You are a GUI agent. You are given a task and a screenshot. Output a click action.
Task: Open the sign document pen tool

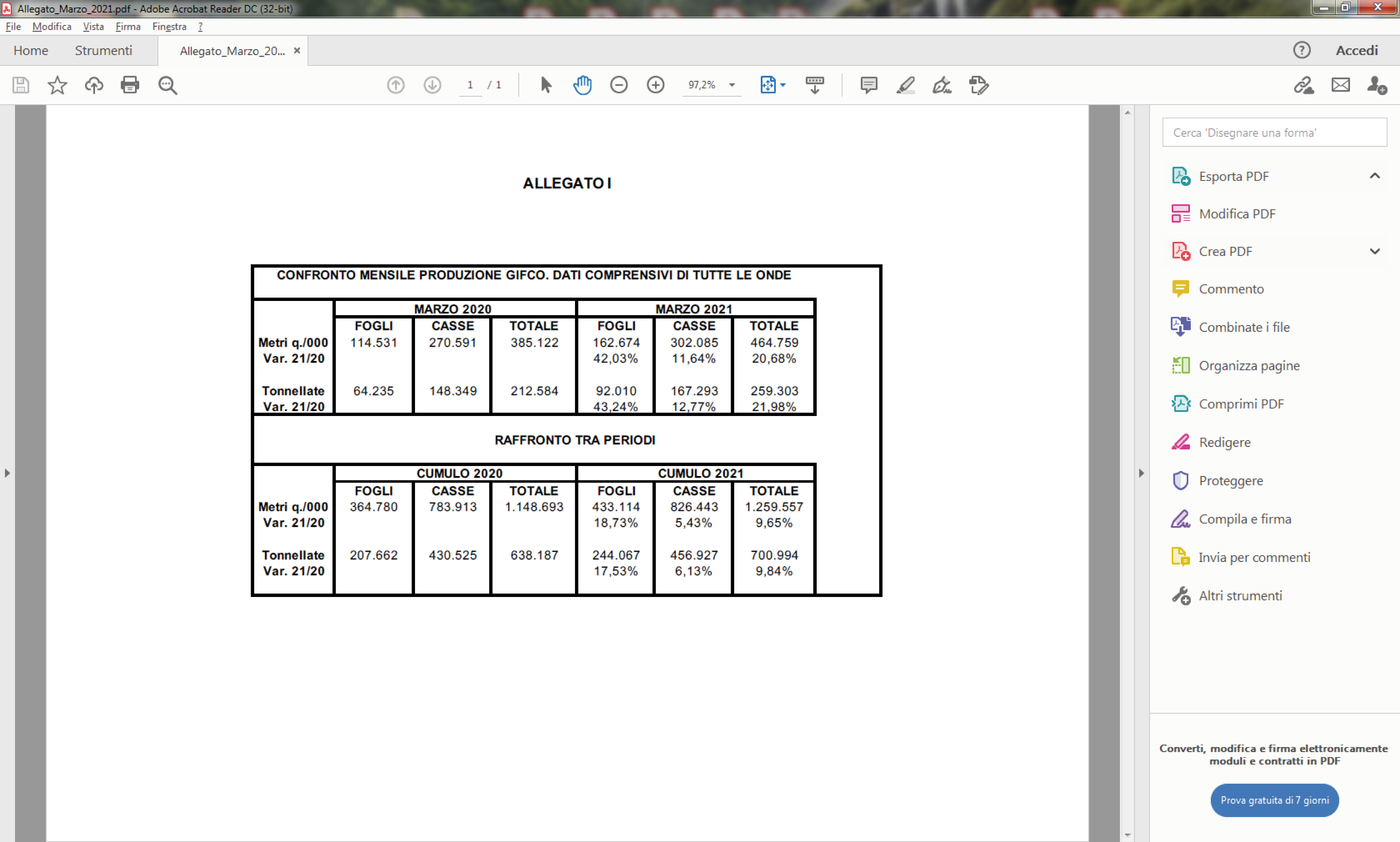click(942, 85)
